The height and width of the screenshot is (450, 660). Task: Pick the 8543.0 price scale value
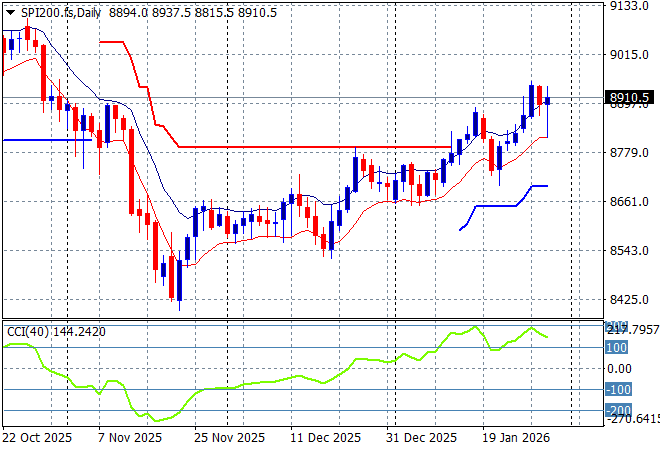(x=629, y=250)
